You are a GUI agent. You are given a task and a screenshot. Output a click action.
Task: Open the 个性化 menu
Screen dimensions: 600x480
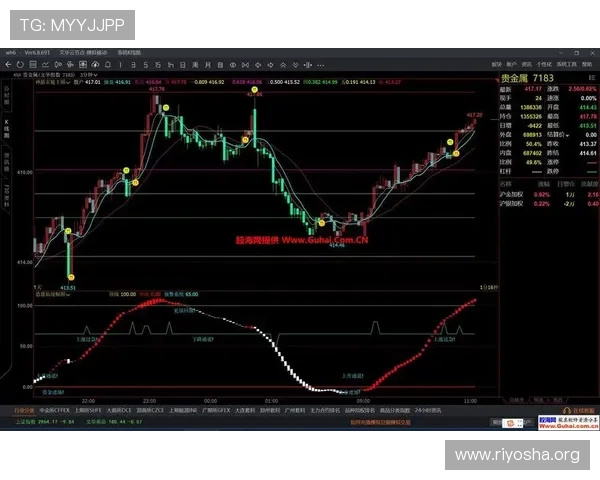[546, 63]
